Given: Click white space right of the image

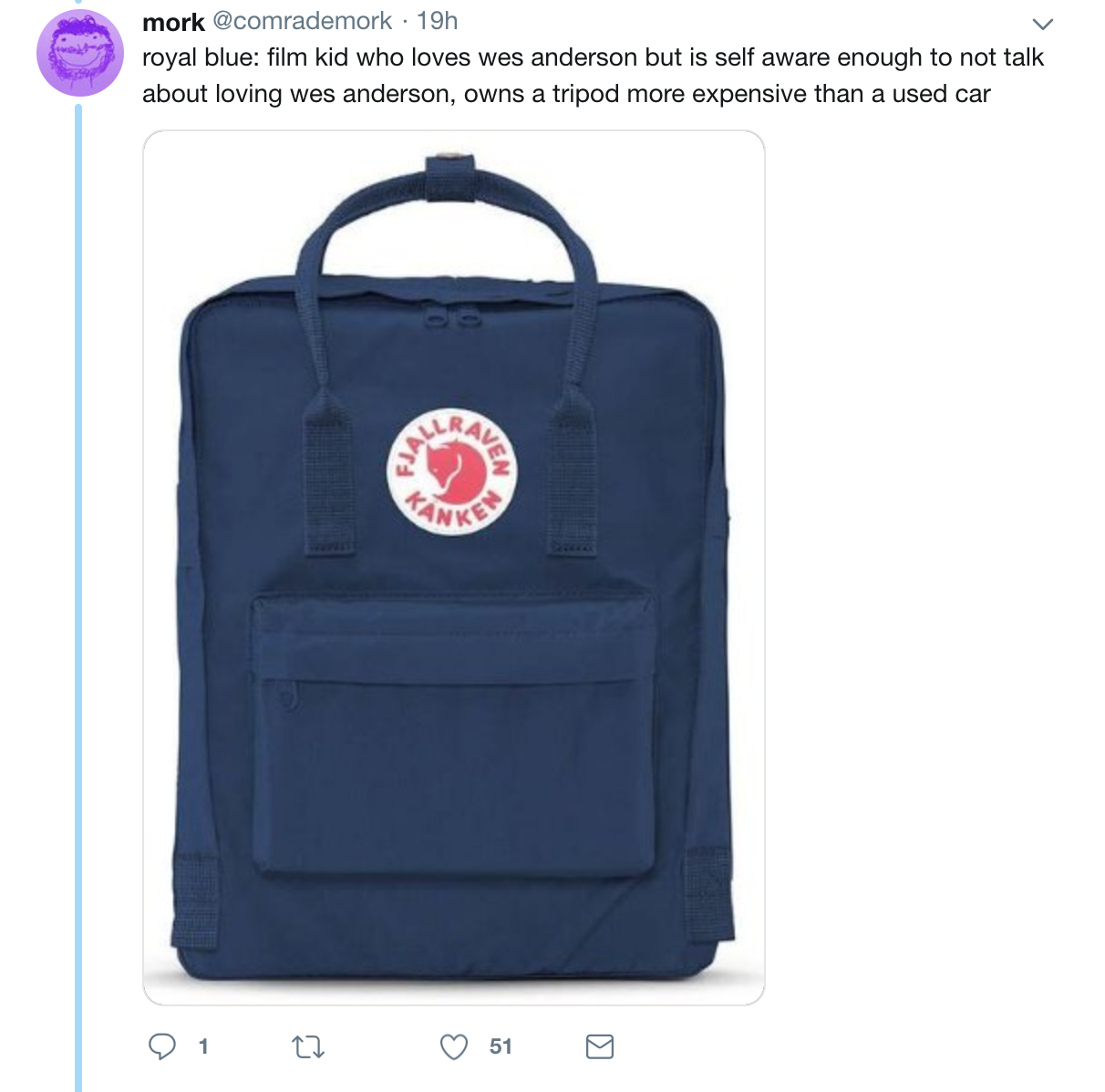Looking at the screenshot, I should tap(930, 565).
